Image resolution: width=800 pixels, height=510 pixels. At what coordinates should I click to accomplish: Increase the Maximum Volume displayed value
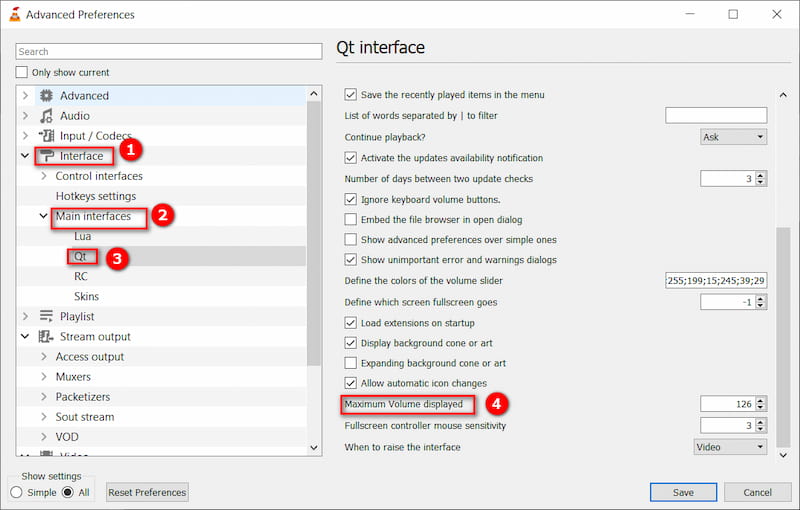761,400
